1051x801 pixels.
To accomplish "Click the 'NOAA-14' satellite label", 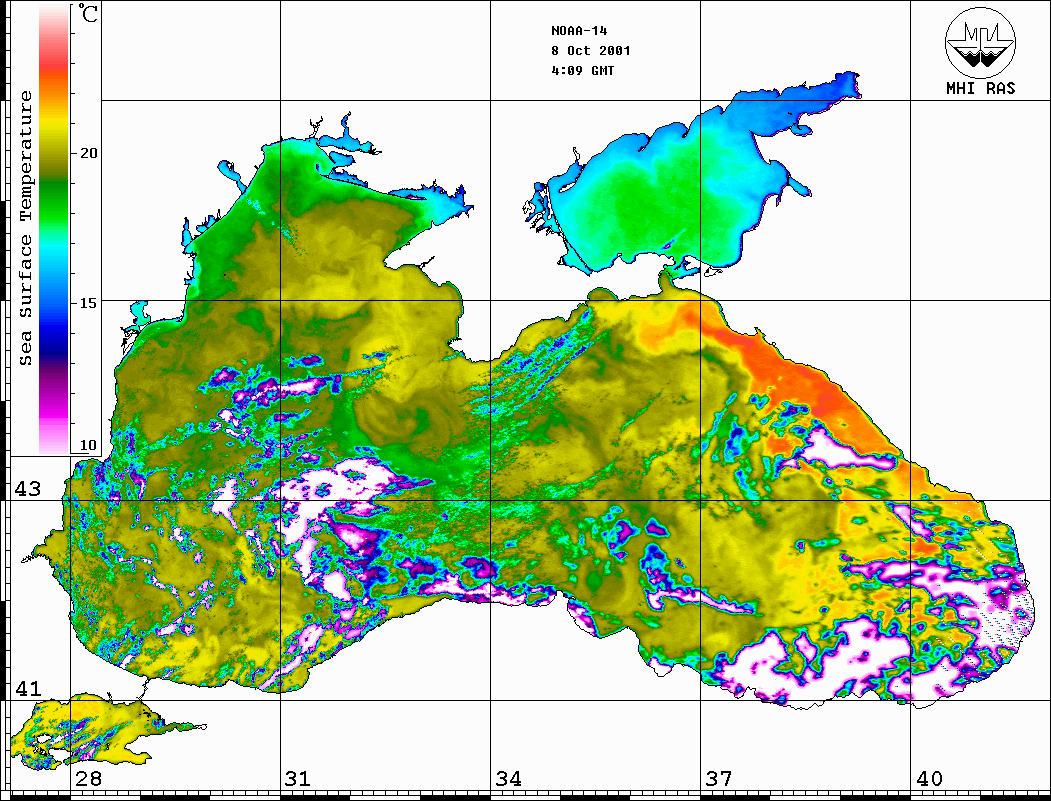I will 579,31.
